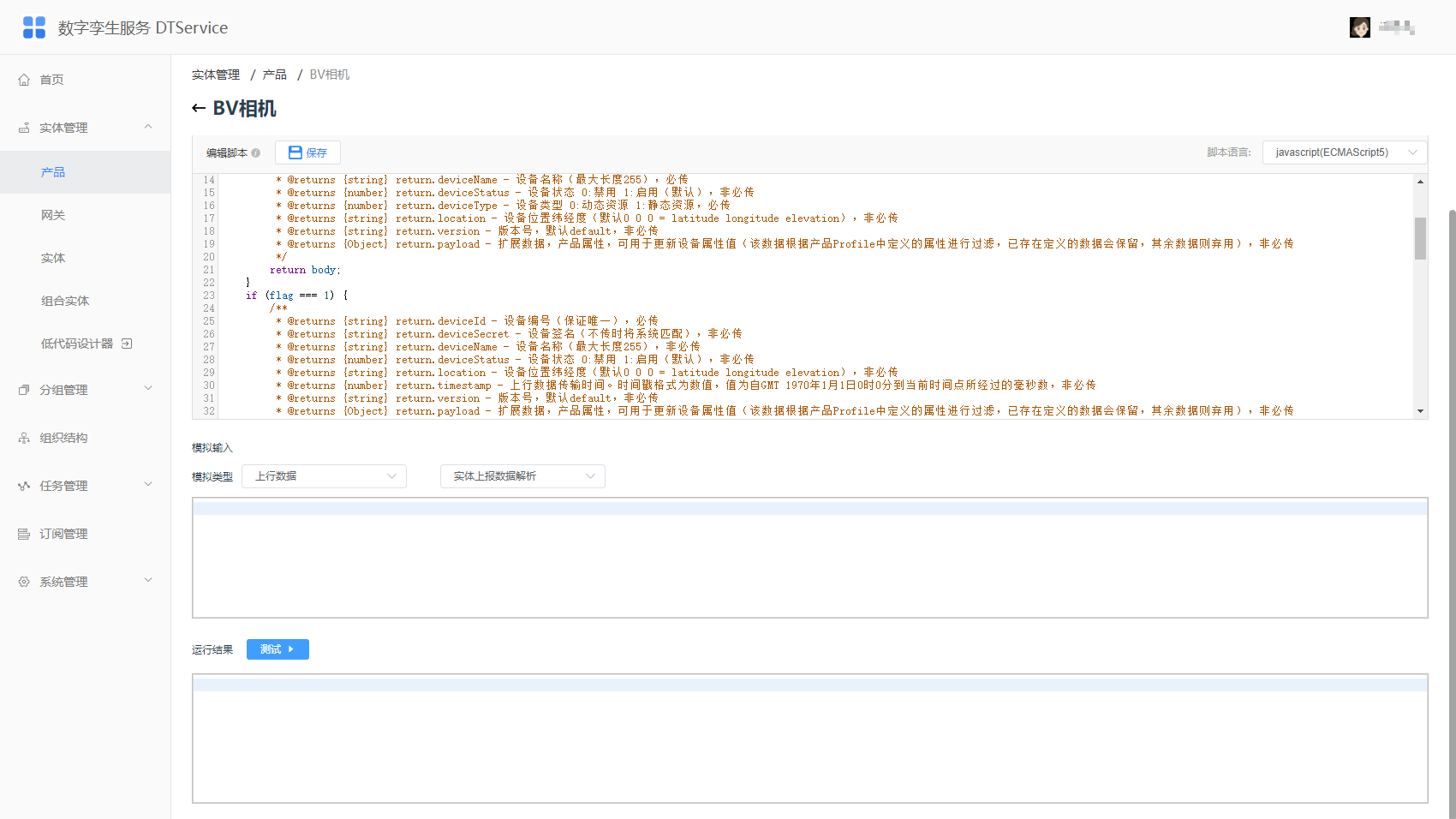Run the script with 测试 button
Screen dimensions: 1456x819
[x=277, y=649]
